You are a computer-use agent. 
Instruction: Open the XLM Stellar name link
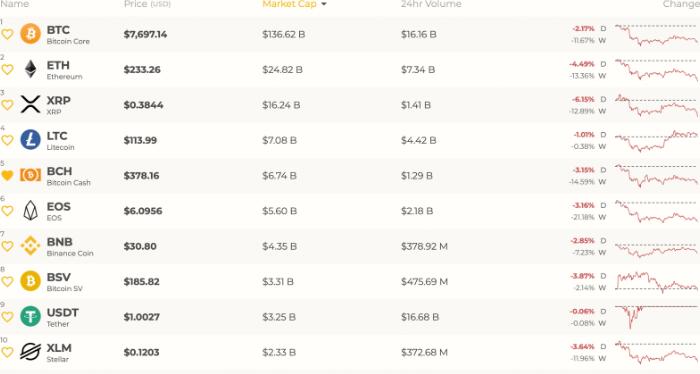(59, 353)
